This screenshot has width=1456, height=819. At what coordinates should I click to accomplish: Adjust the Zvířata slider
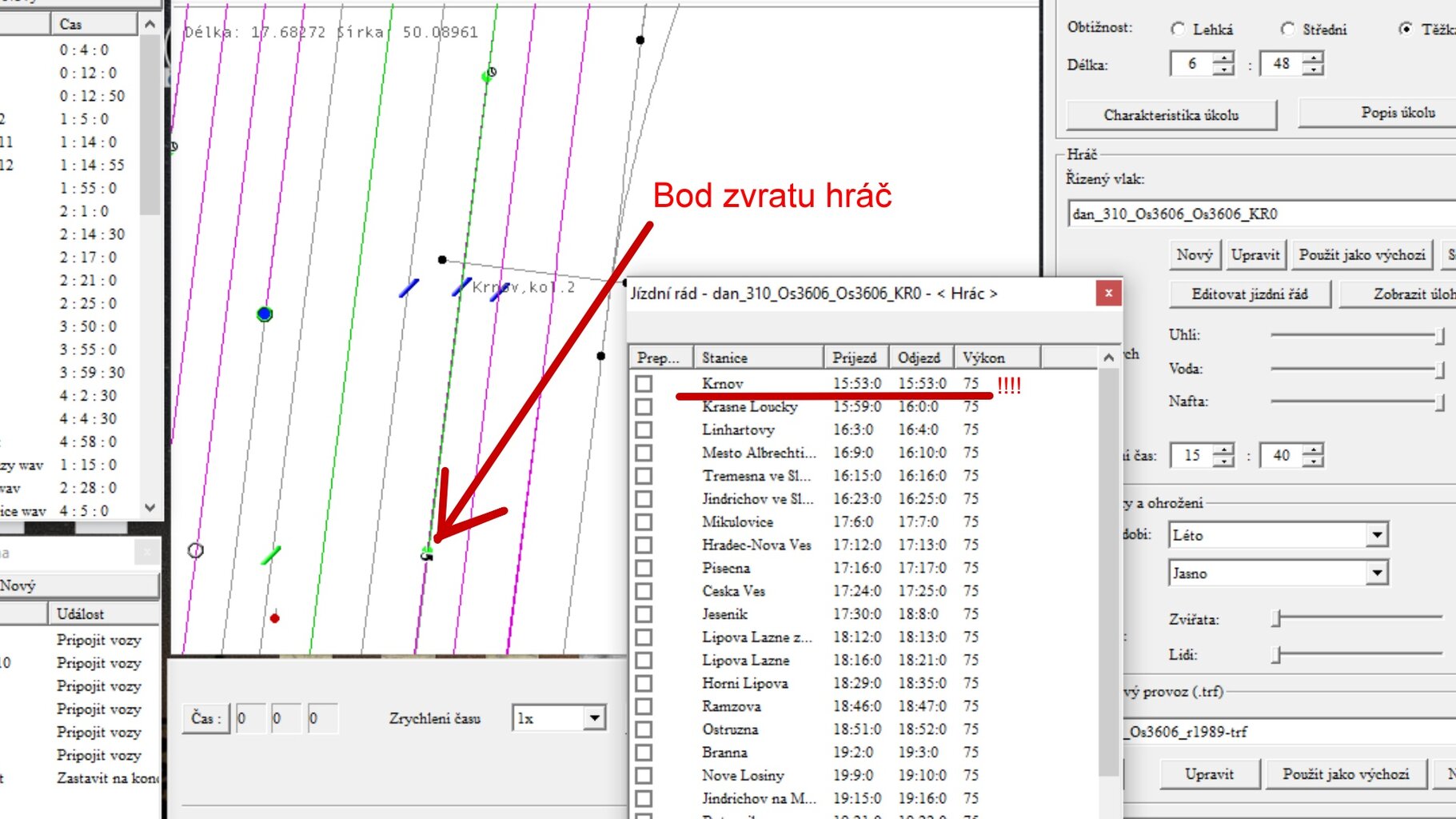coord(1278,618)
